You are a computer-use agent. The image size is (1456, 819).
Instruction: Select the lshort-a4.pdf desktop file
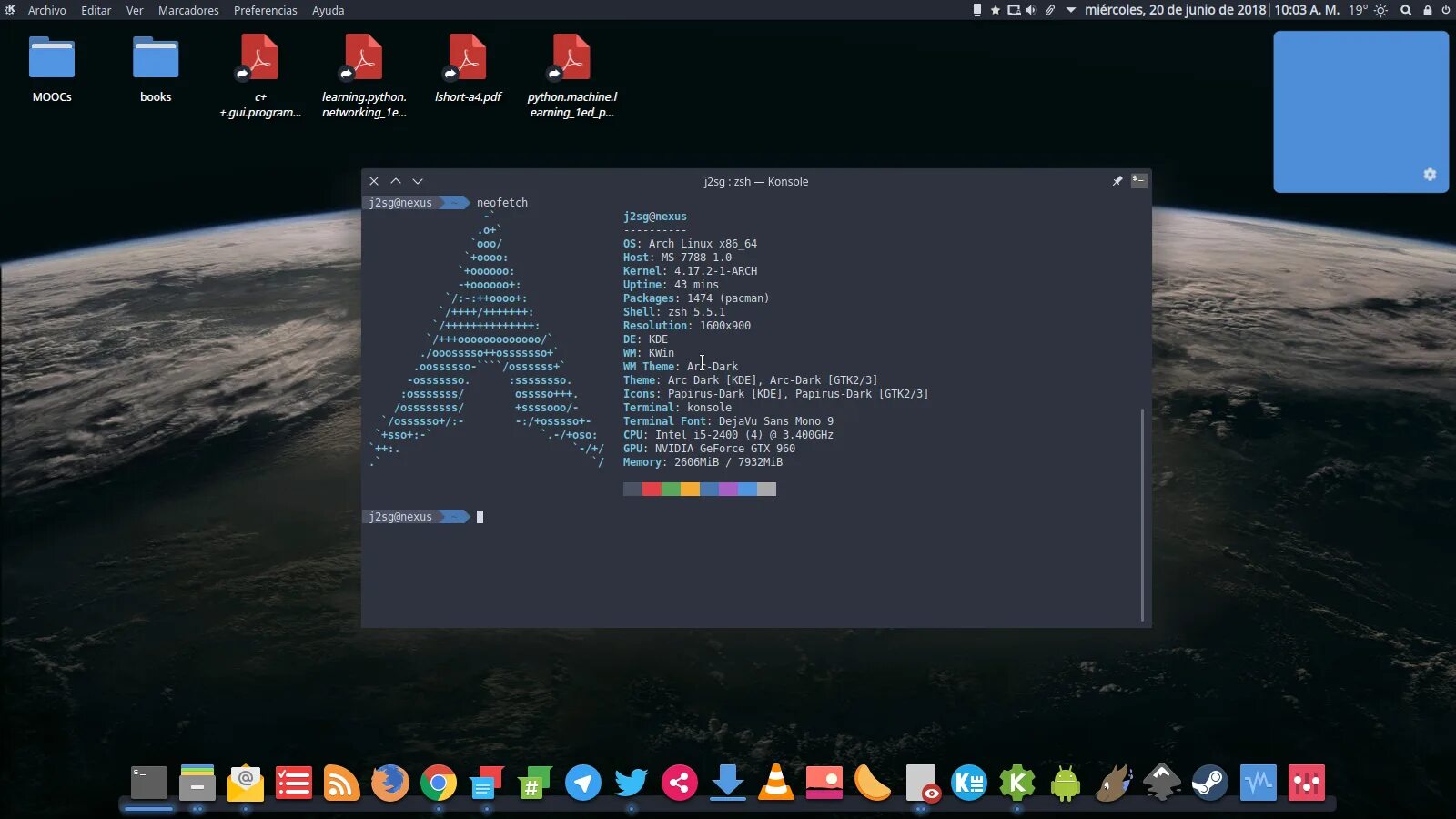(x=468, y=69)
